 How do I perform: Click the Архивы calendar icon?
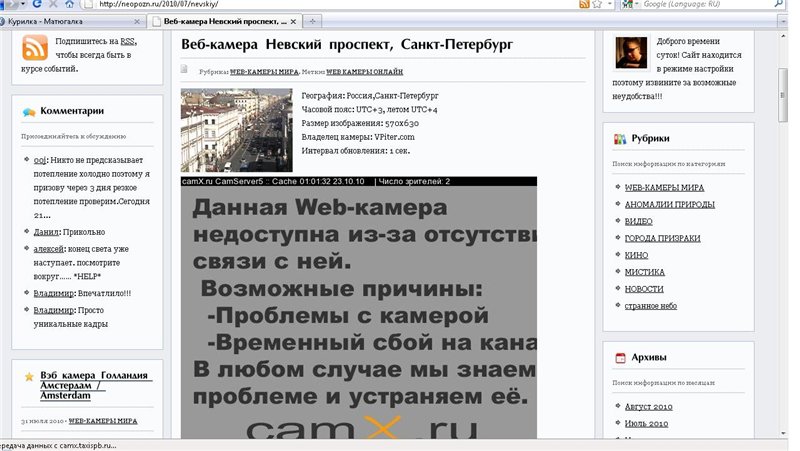[x=620, y=358]
